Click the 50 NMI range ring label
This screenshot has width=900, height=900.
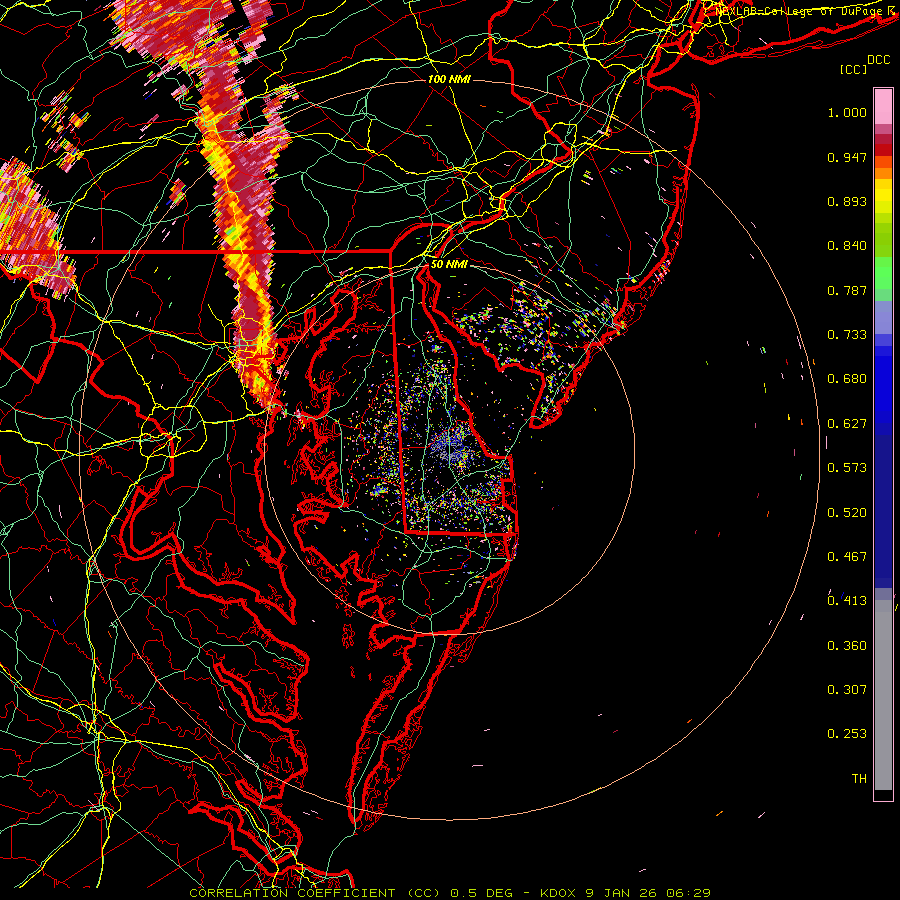449,264
